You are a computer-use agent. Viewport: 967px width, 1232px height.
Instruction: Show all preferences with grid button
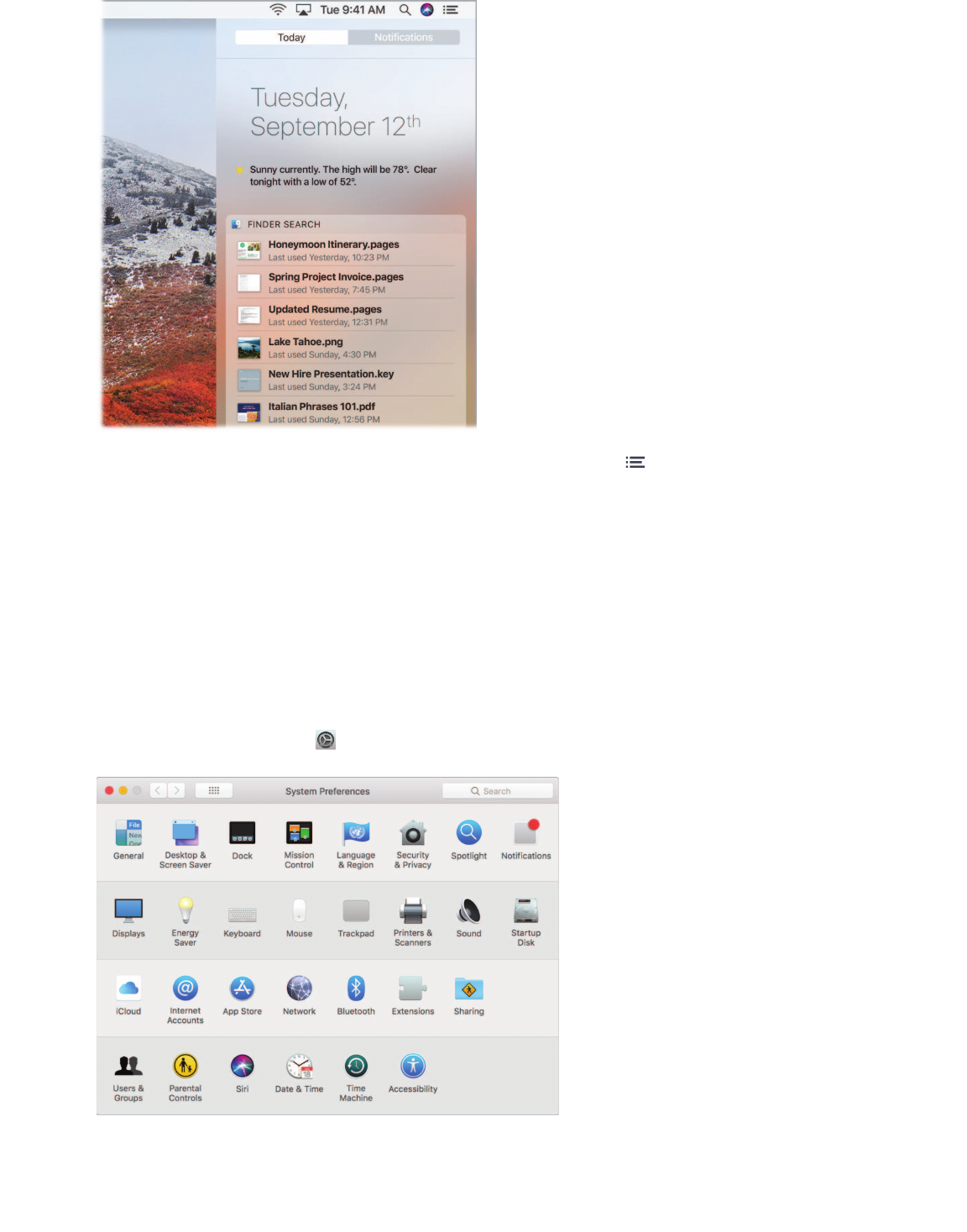214,790
